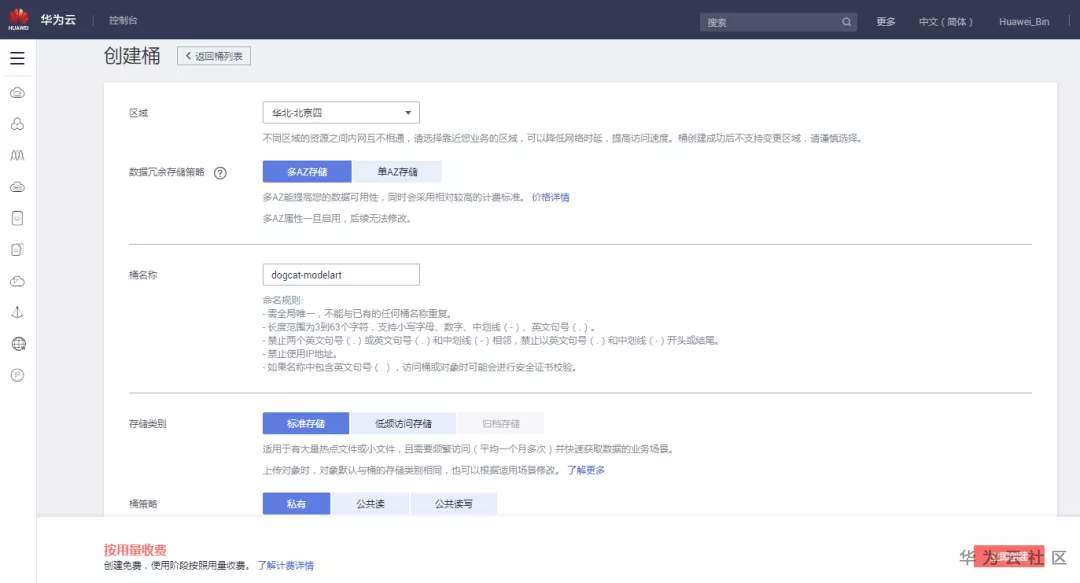Click the 按用量收费 text
1080x583 pixels.
click(x=135, y=549)
